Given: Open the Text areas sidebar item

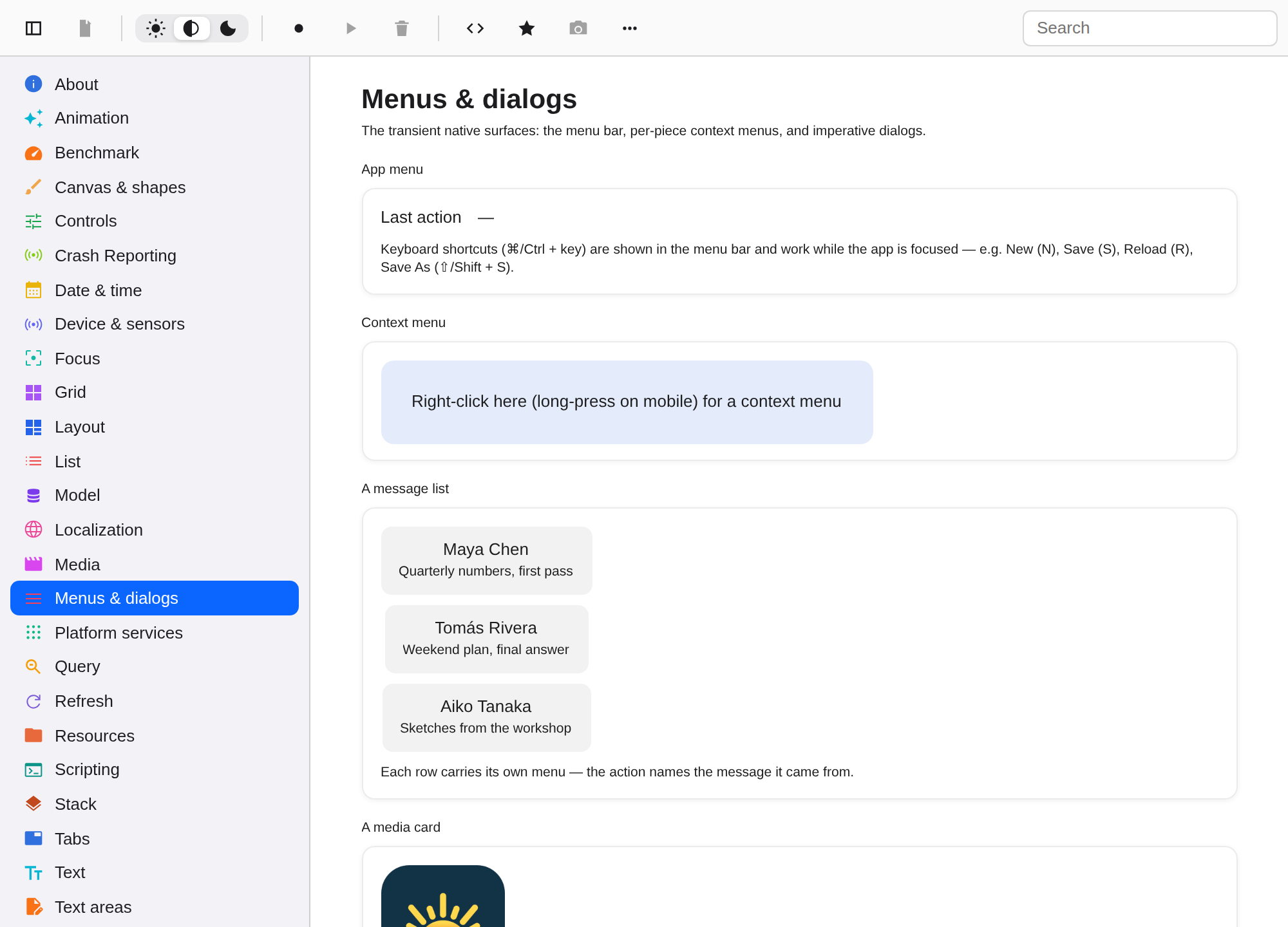Looking at the screenshot, I should [x=155, y=907].
